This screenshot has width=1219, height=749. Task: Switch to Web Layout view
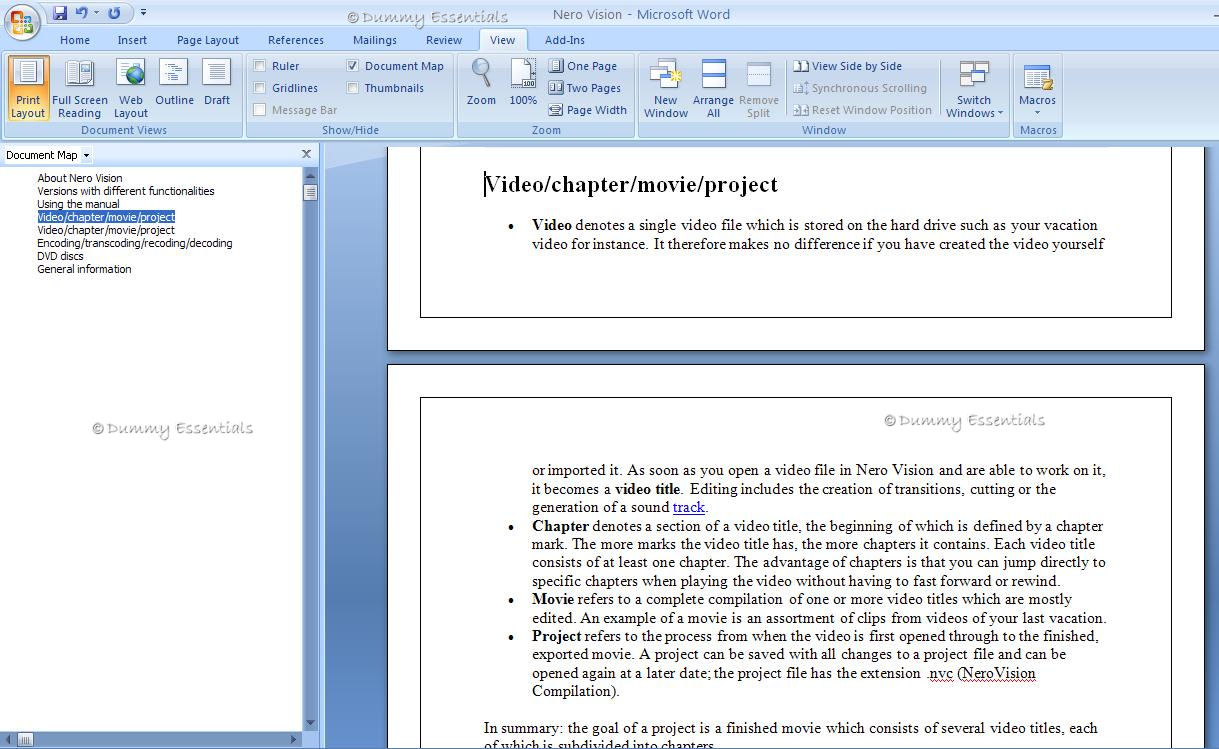[131, 88]
